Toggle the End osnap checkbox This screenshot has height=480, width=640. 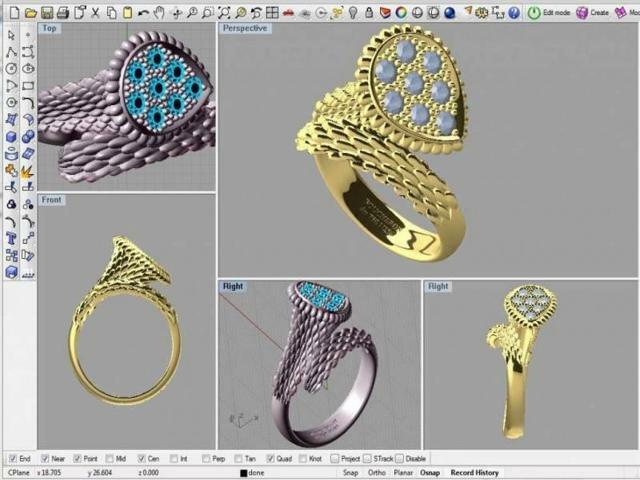pos(13,459)
